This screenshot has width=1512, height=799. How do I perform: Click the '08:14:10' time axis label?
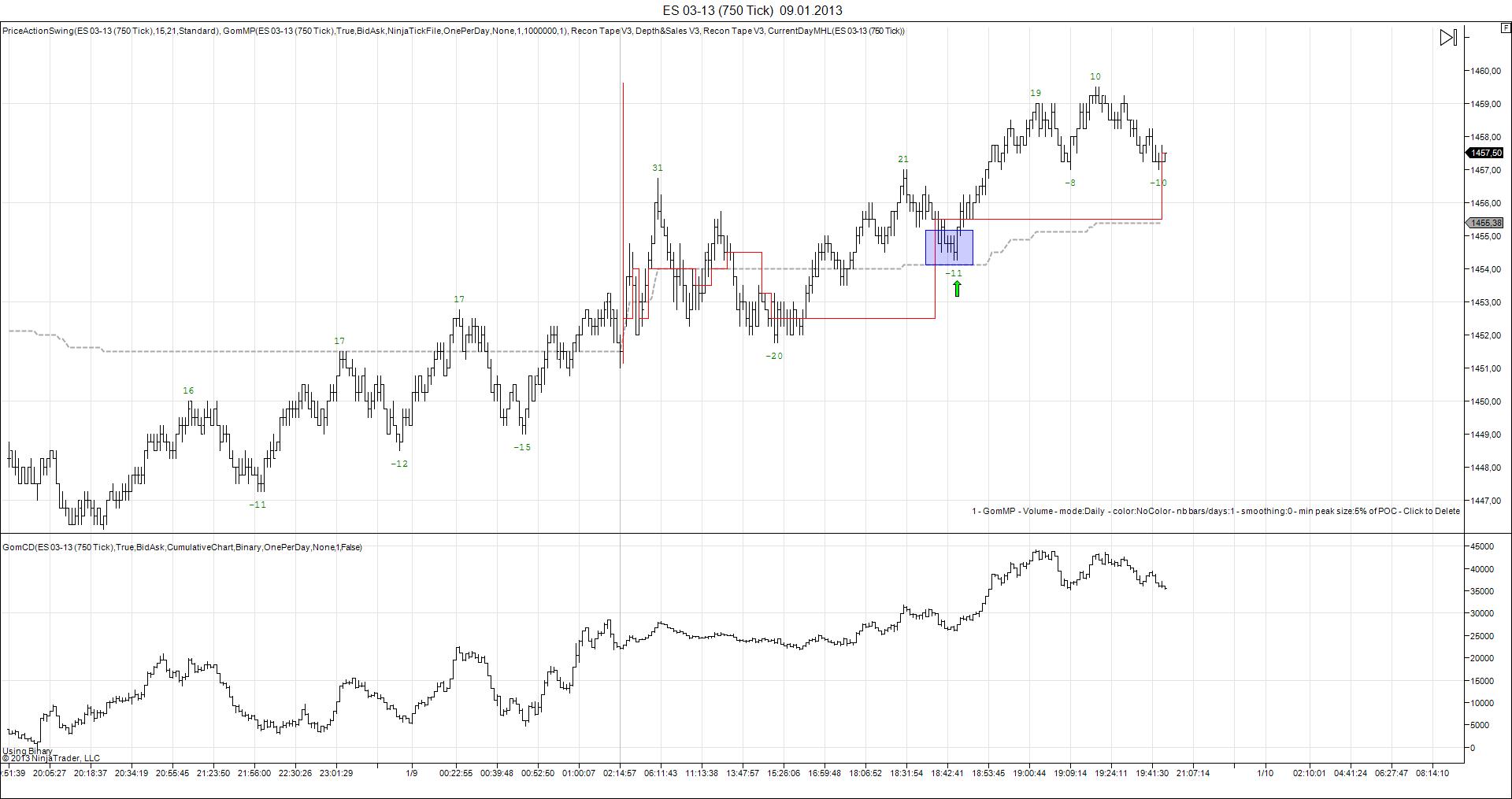tap(1432, 773)
